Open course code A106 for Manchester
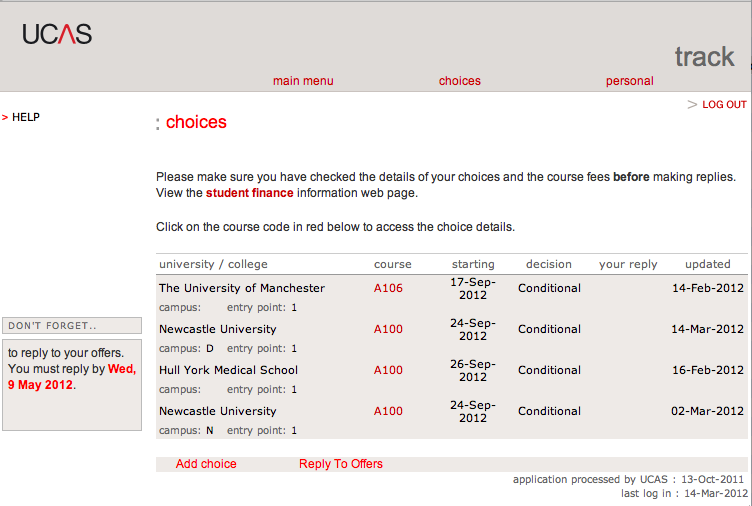This screenshot has height=506, width=752. tap(388, 288)
